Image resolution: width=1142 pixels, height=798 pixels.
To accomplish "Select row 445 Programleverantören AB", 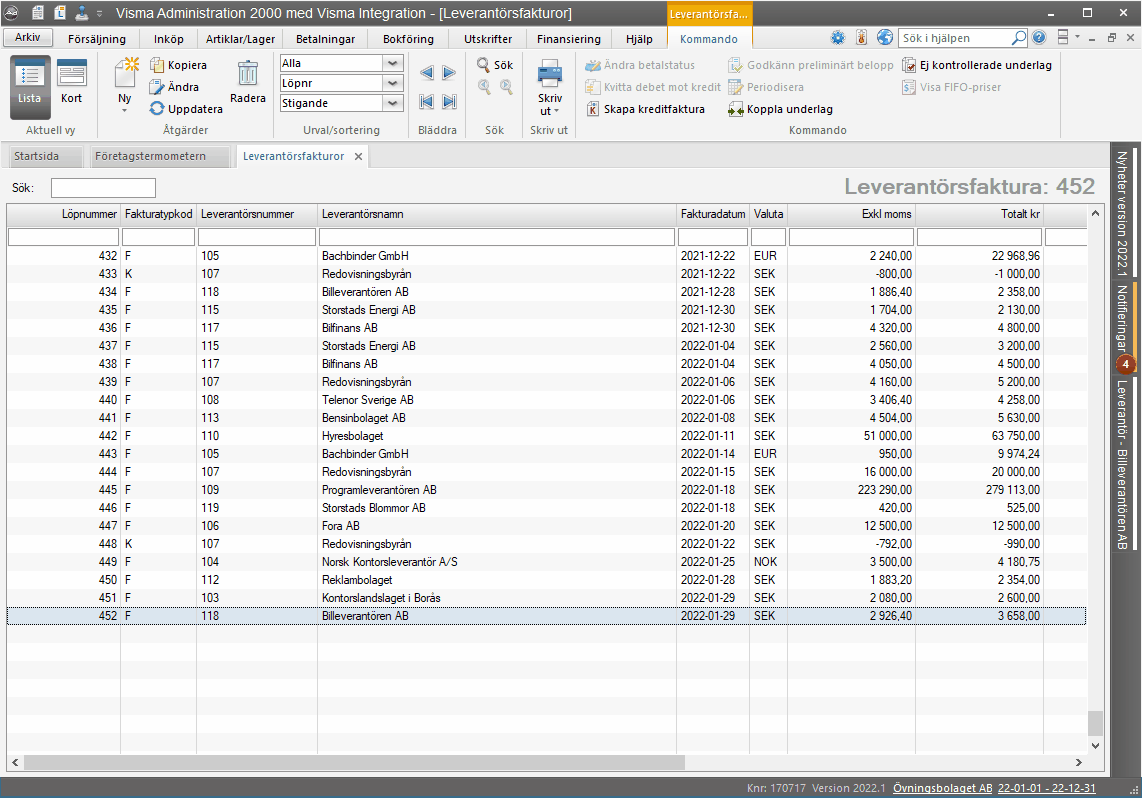I will click(546, 490).
